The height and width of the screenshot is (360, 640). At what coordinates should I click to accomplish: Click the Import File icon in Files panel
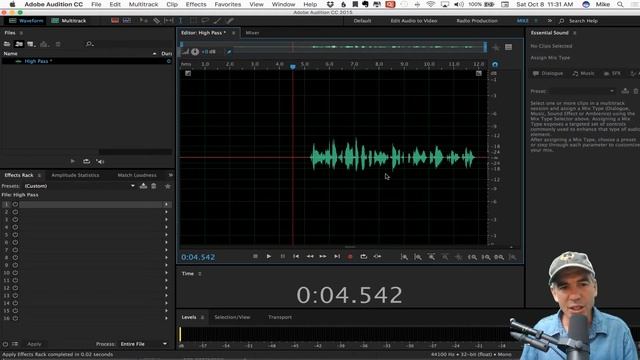click(x=19, y=44)
